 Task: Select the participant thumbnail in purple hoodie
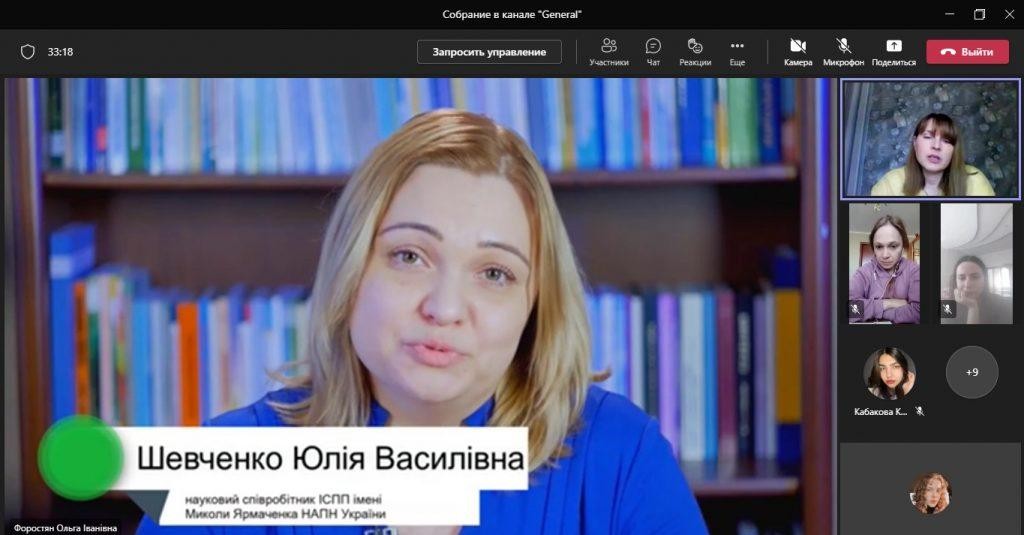pyautogui.click(x=884, y=263)
